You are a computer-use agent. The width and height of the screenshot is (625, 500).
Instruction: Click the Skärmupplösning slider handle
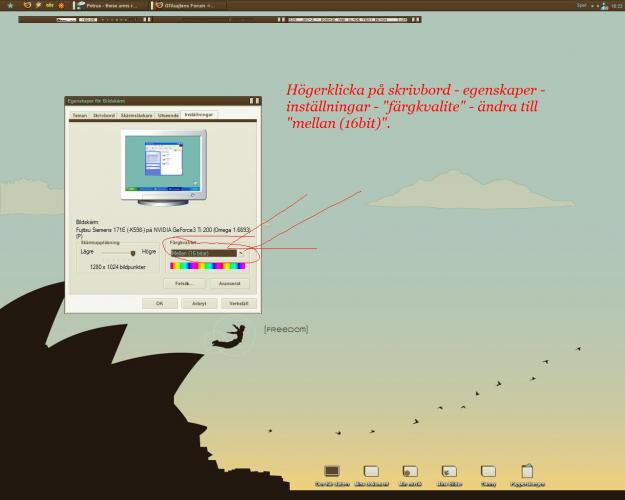pos(132,253)
